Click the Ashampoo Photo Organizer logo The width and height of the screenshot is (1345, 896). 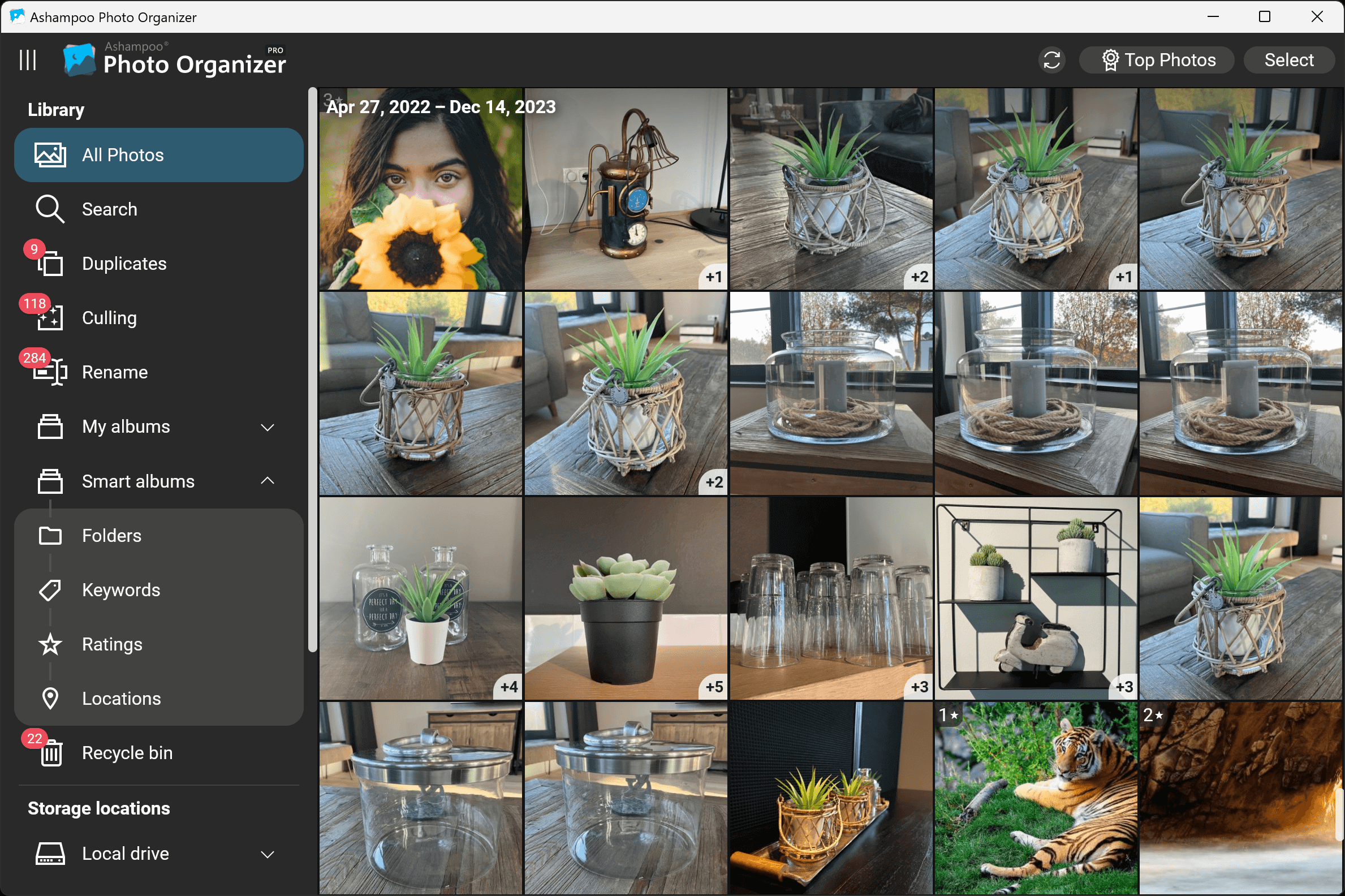[x=79, y=59]
